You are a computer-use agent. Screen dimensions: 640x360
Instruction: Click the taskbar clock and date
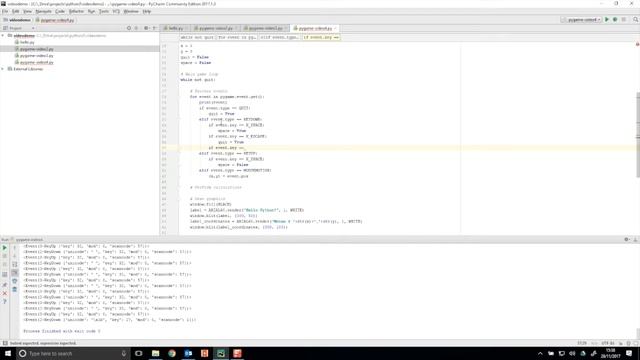pyautogui.click(x=611, y=353)
